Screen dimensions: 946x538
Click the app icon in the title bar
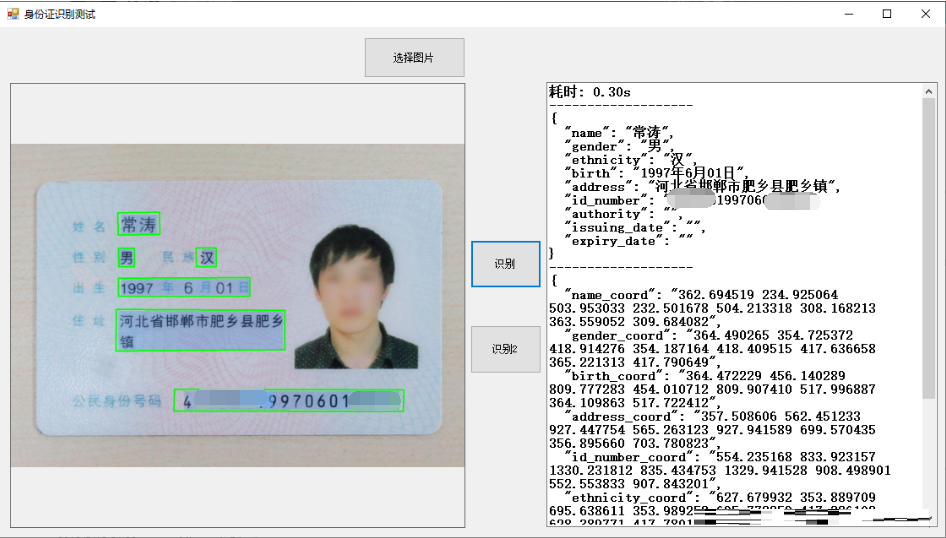tap(13, 14)
